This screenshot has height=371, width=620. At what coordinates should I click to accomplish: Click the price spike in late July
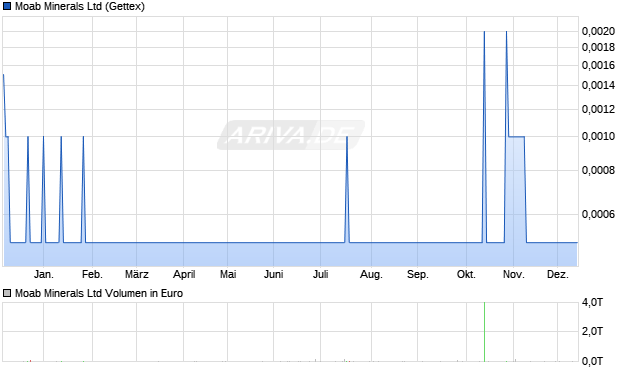click(347, 189)
